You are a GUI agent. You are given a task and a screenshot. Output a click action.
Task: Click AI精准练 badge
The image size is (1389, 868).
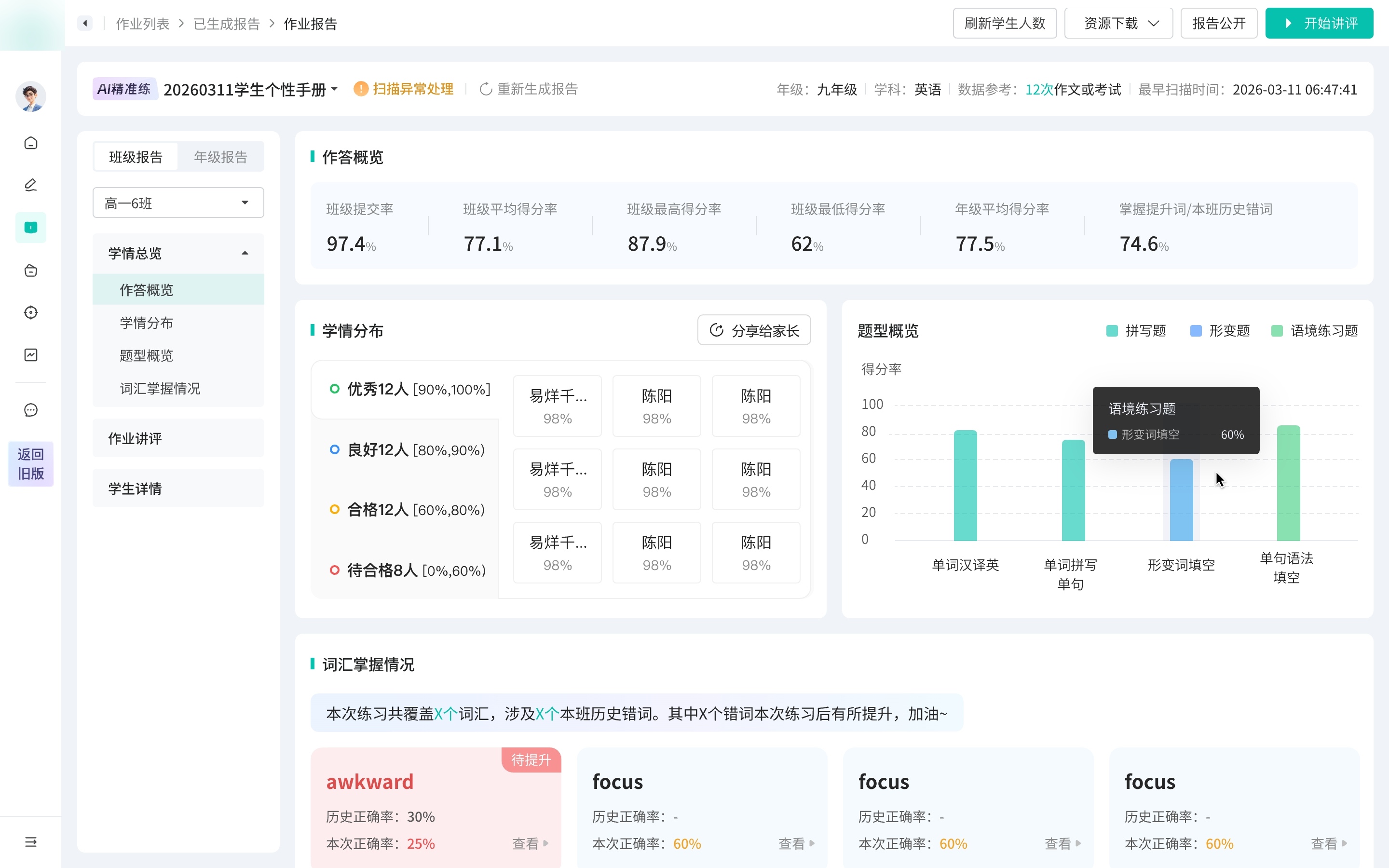(x=124, y=89)
